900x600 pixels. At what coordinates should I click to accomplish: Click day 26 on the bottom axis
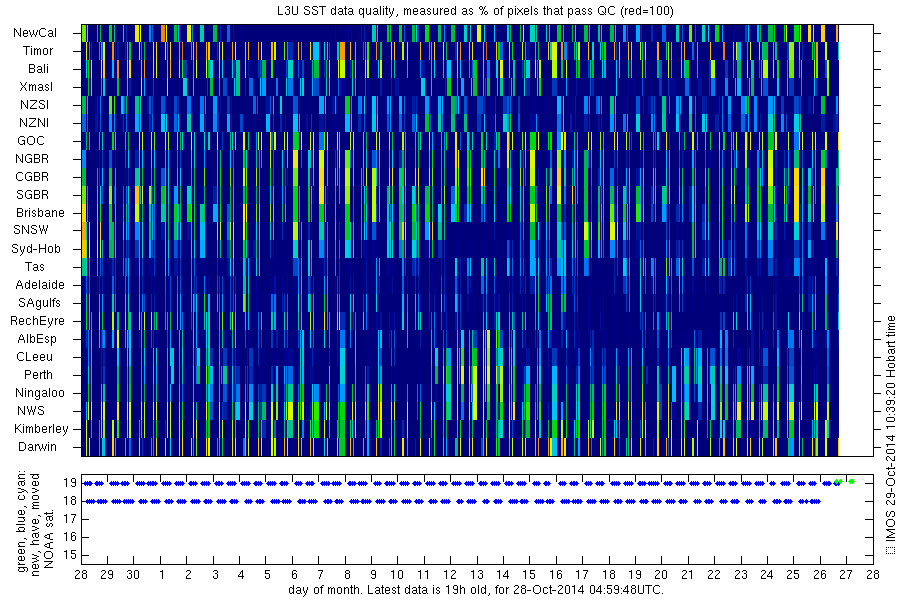(820, 575)
